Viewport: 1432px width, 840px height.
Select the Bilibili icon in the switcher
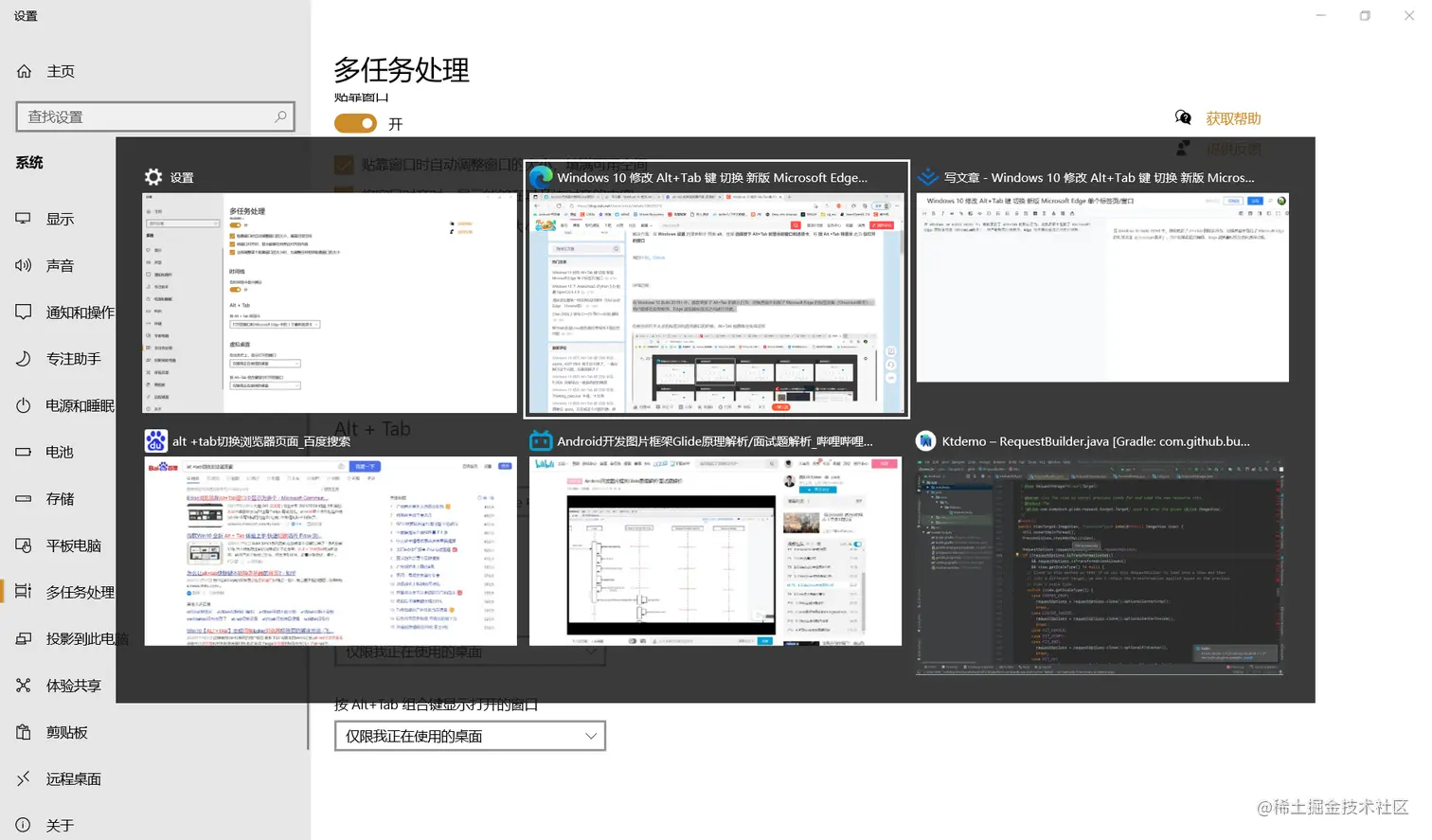[541, 441]
